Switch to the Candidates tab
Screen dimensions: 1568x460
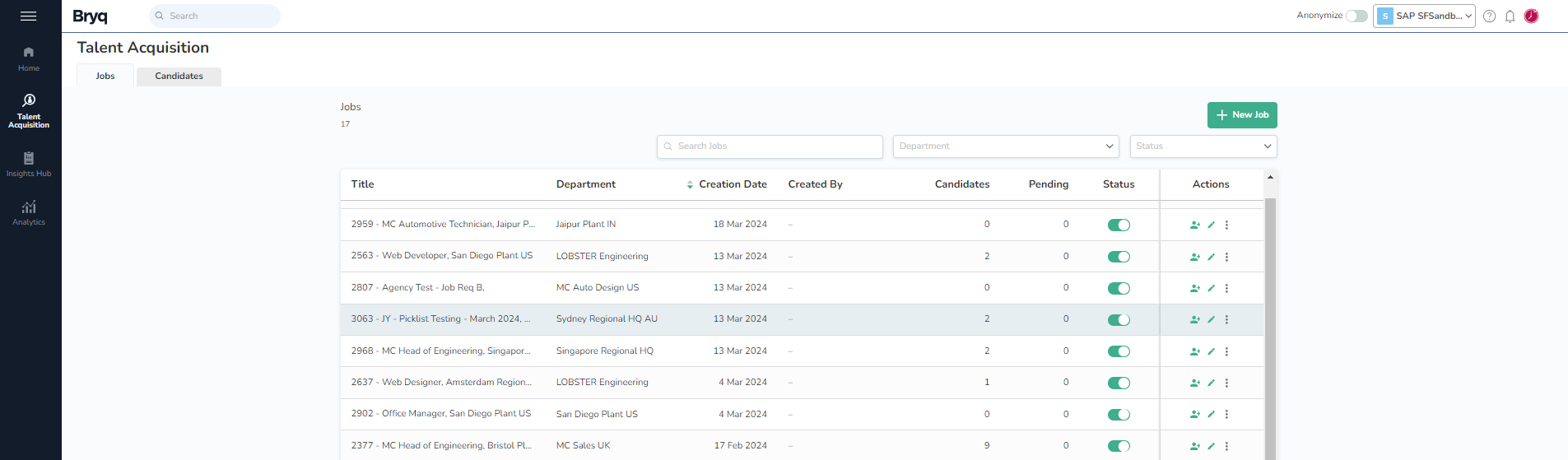coord(179,77)
